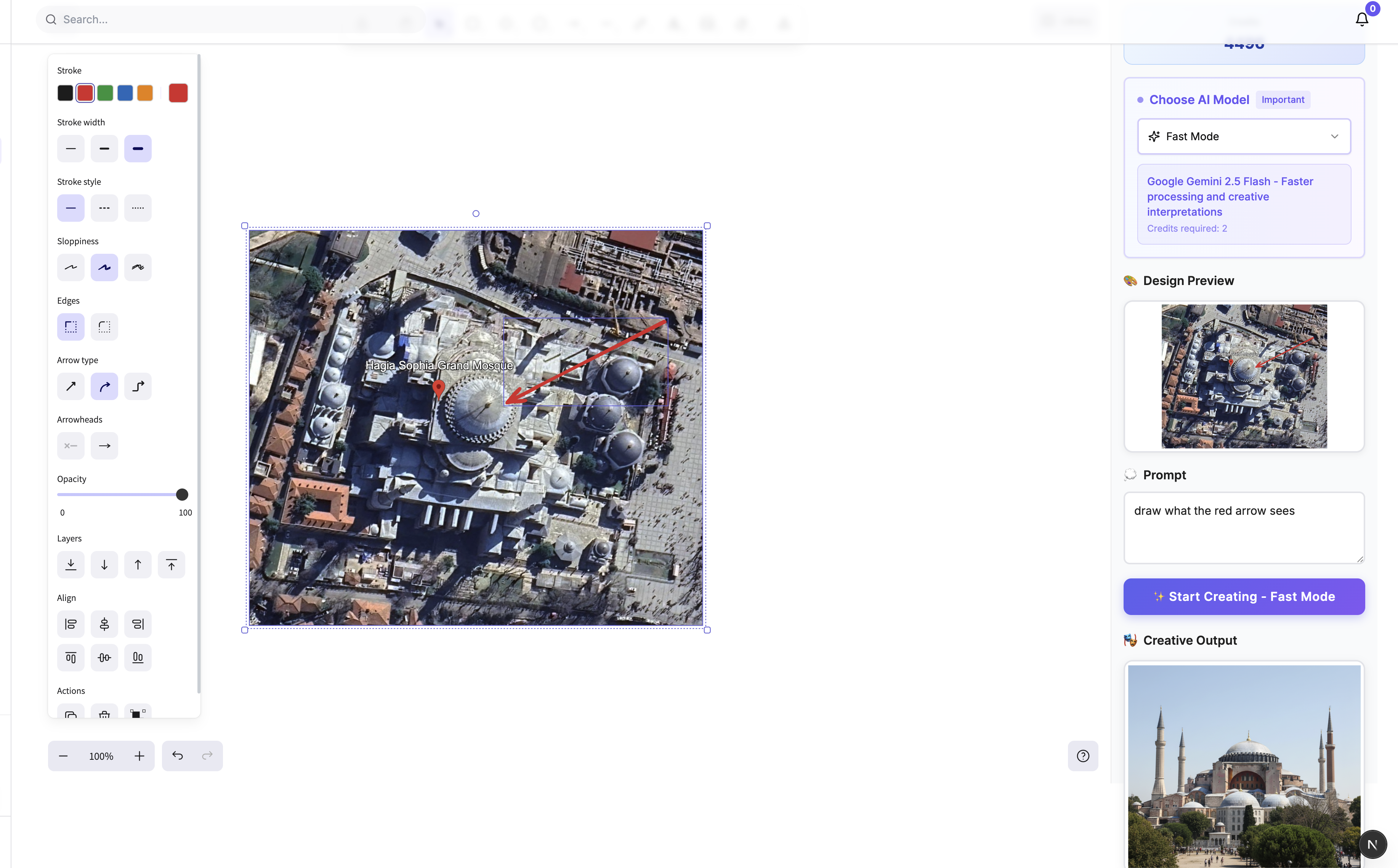
Task: Reset zoom at 100% label
Action: pyautogui.click(x=101, y=757)
